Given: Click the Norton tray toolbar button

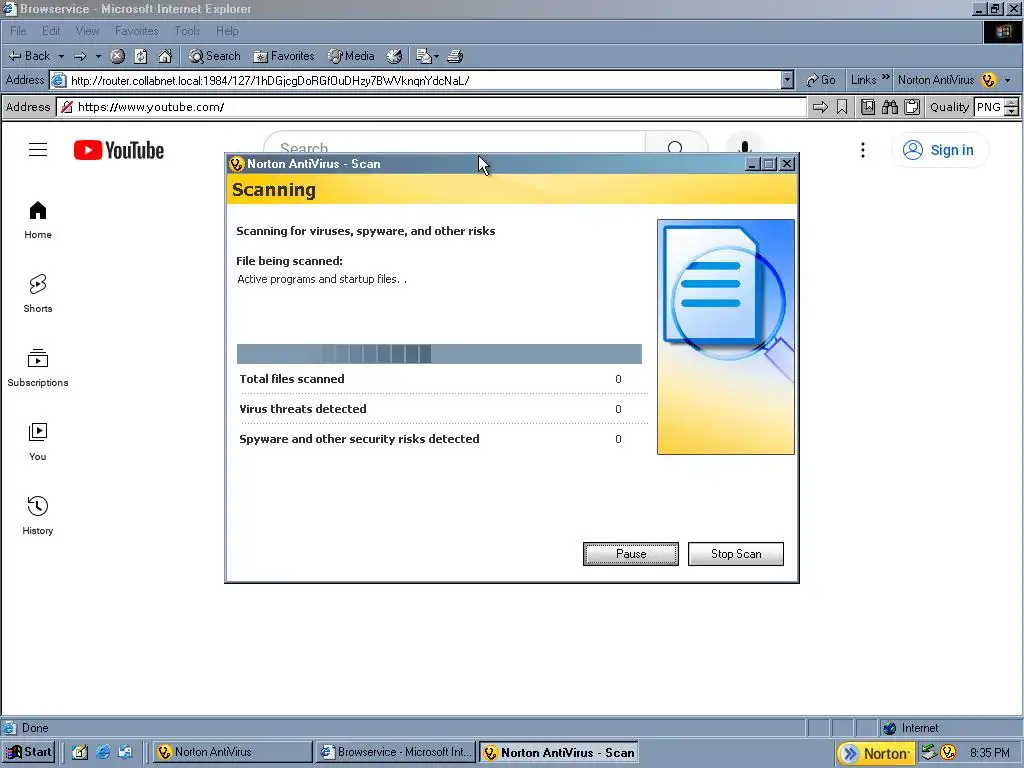Looking at the screenshot, I should coord(876,753).
